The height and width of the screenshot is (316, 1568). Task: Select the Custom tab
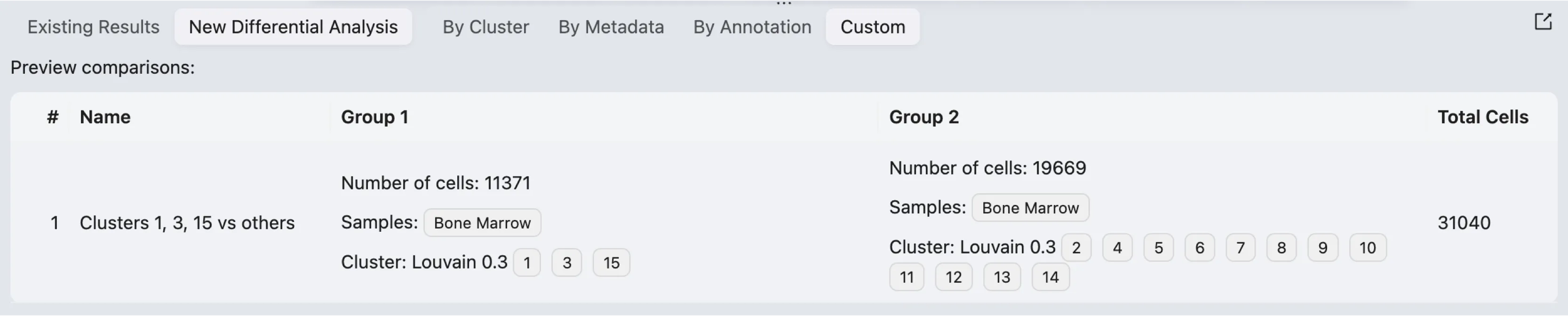(x=872, y=27)
